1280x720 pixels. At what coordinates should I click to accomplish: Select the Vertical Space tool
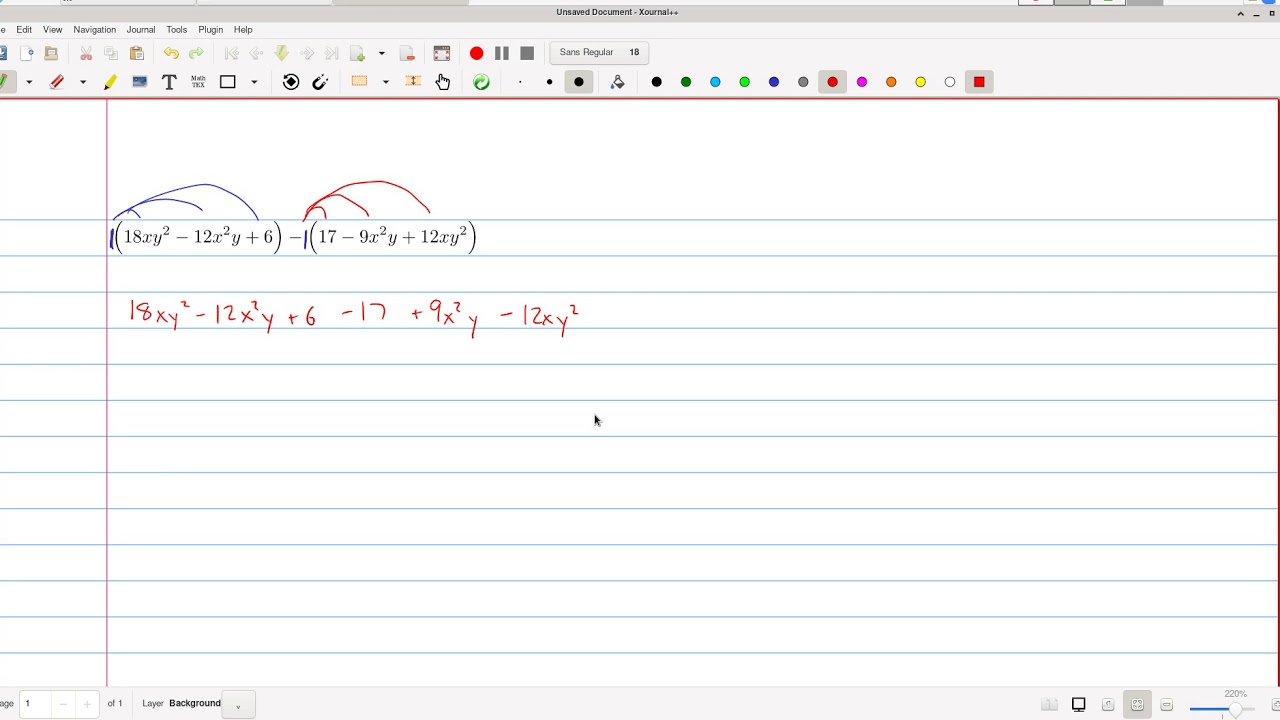point(413,82)
